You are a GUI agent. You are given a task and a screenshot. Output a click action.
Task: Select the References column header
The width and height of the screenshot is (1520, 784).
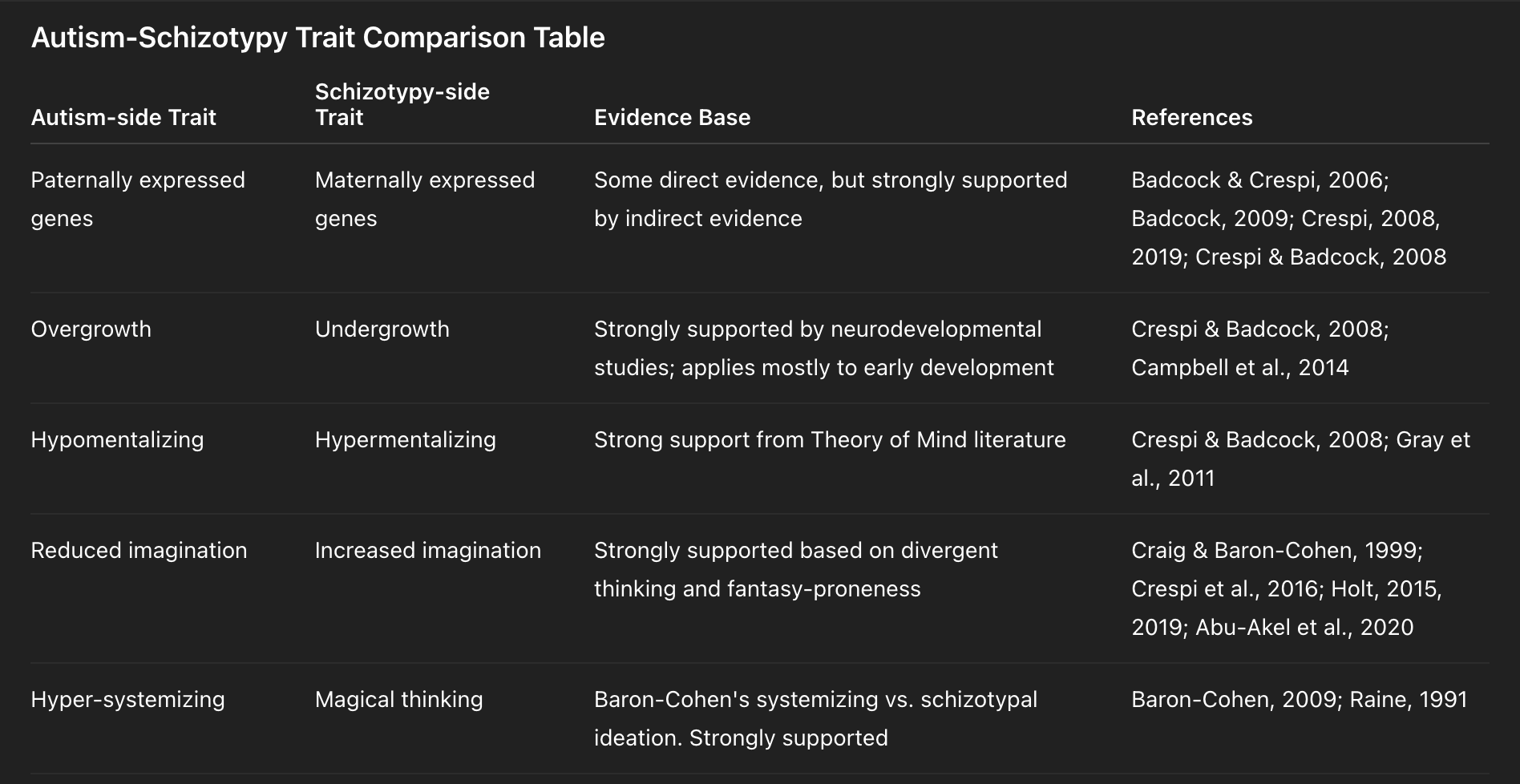pyautogui.click(x=1191, y=117)
